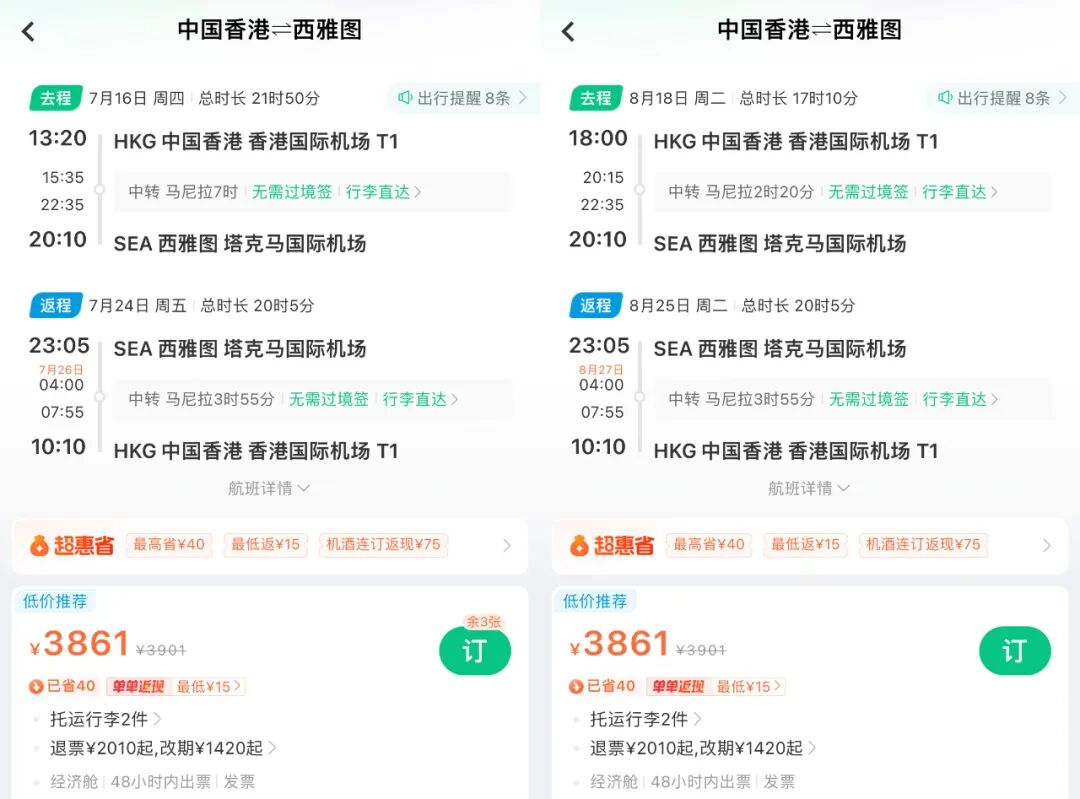The height and width of the screenshot is (799, 1080).
Task: Select the 去程 departure tag for 7月16日
Action: 55,98
